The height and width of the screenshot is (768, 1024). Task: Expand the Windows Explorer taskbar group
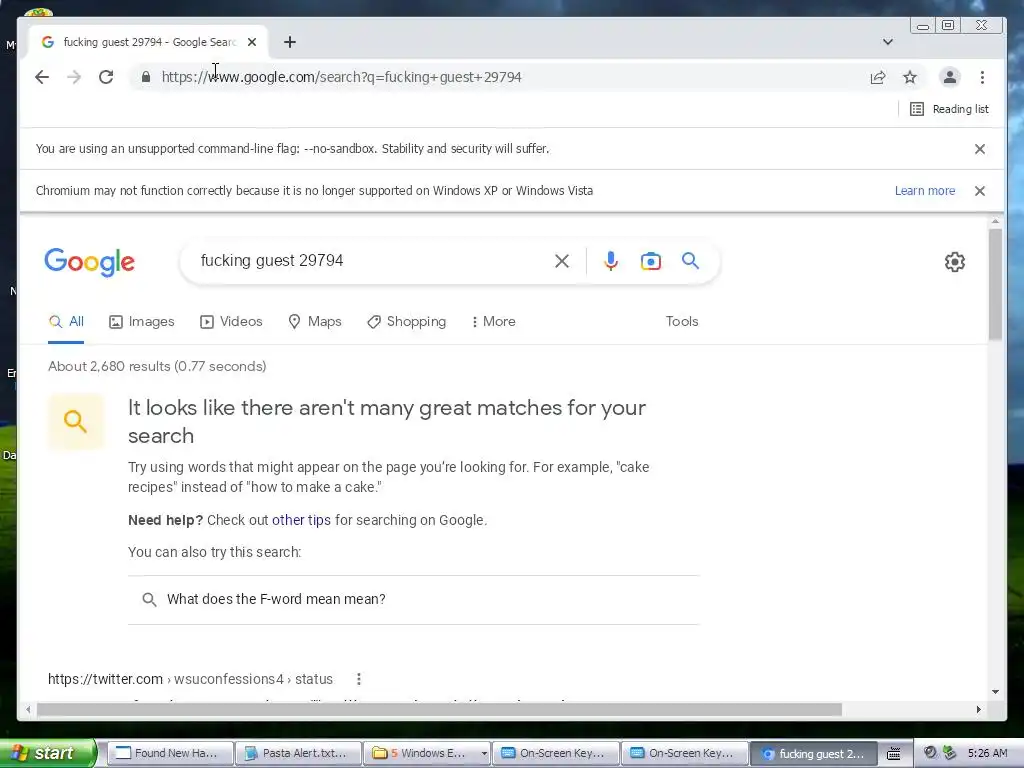427,753
